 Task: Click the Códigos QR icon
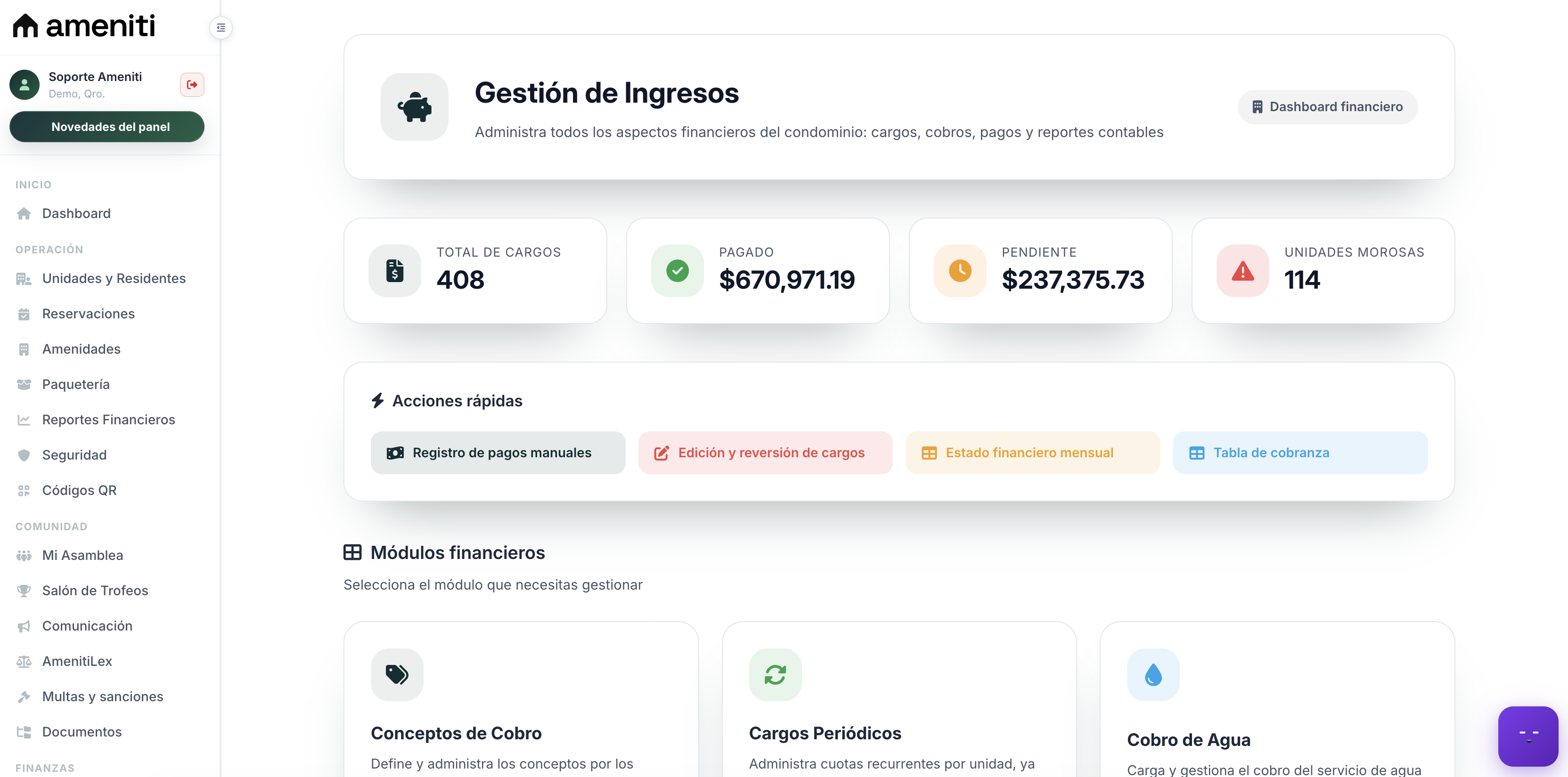24,490
